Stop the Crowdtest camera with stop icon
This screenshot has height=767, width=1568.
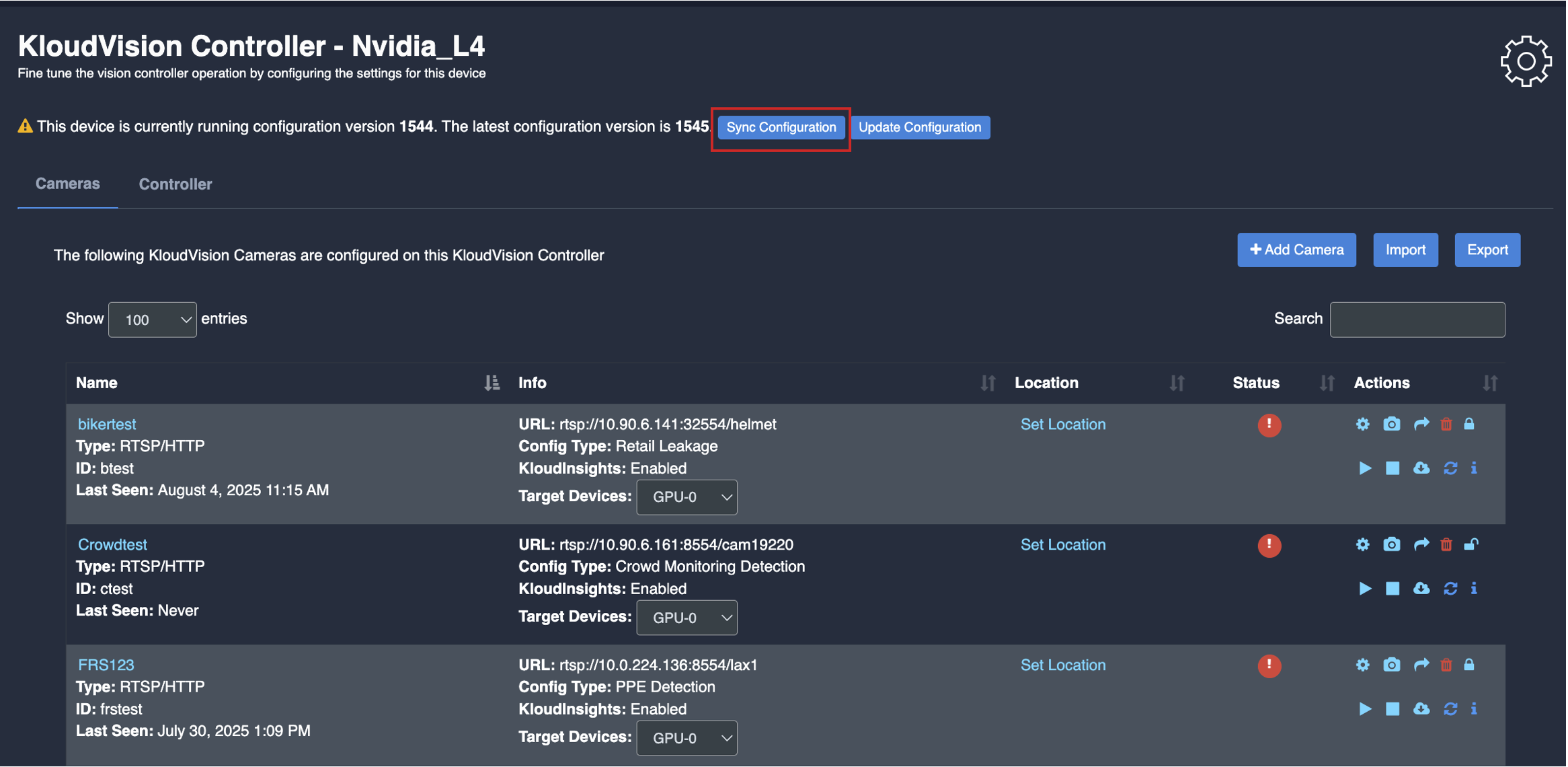[1393, 588]
